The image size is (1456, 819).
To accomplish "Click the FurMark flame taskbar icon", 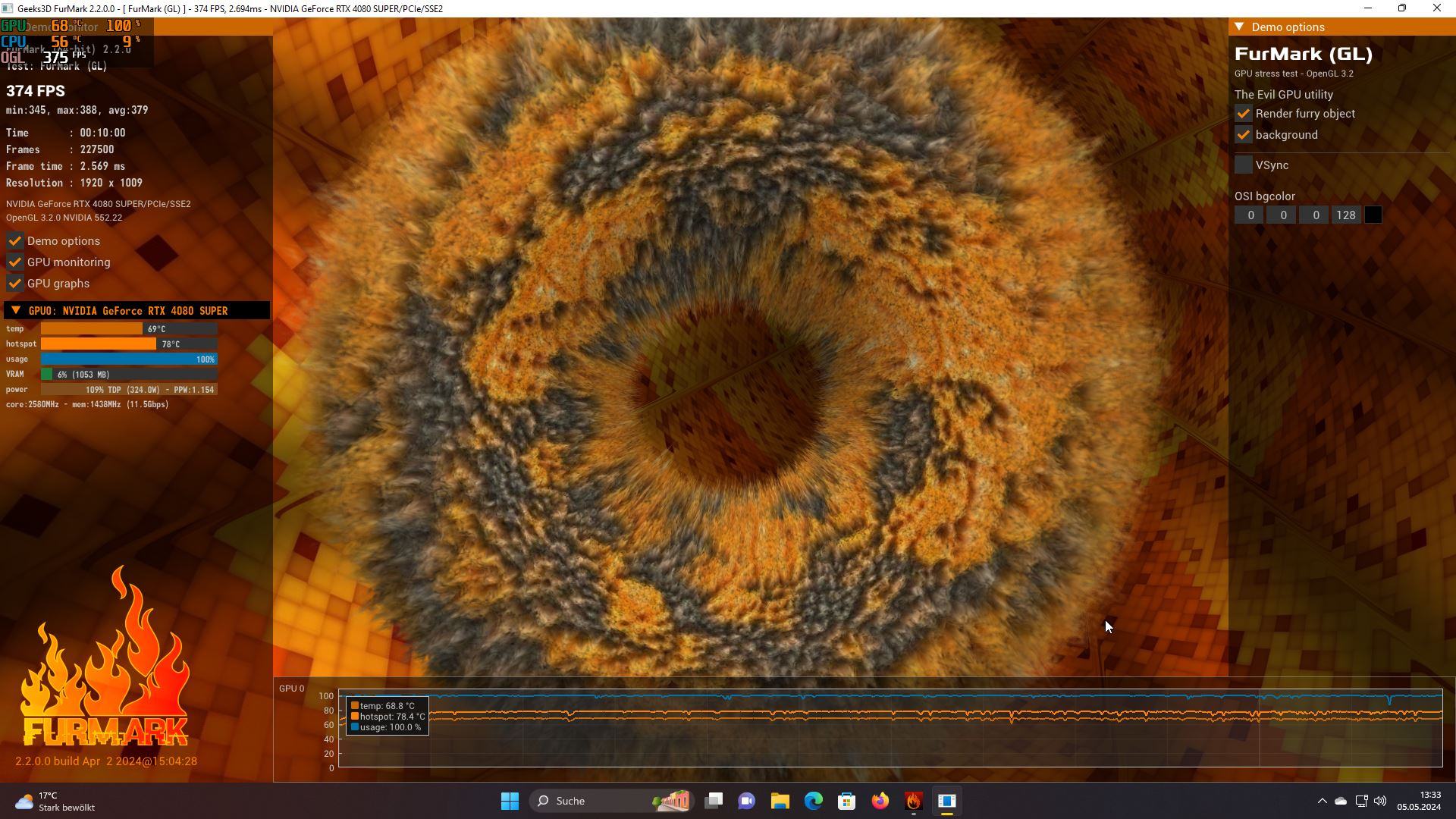I will 914,801.
